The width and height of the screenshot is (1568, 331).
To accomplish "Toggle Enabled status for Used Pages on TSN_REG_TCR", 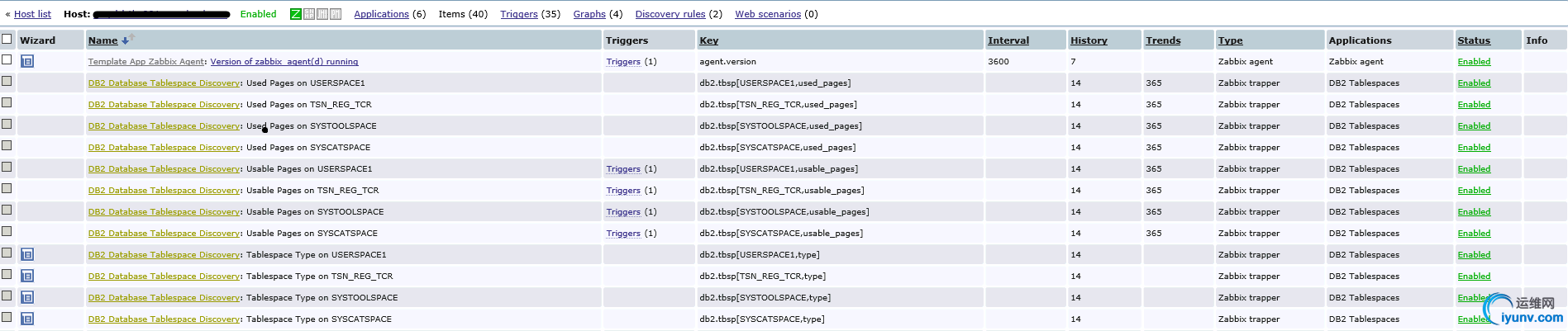I will click(1474, 105).
